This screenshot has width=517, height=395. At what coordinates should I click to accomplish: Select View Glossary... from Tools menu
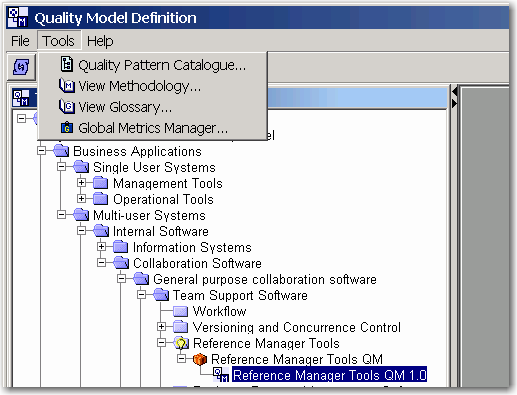pyautogui.click(x=153, y=107)
